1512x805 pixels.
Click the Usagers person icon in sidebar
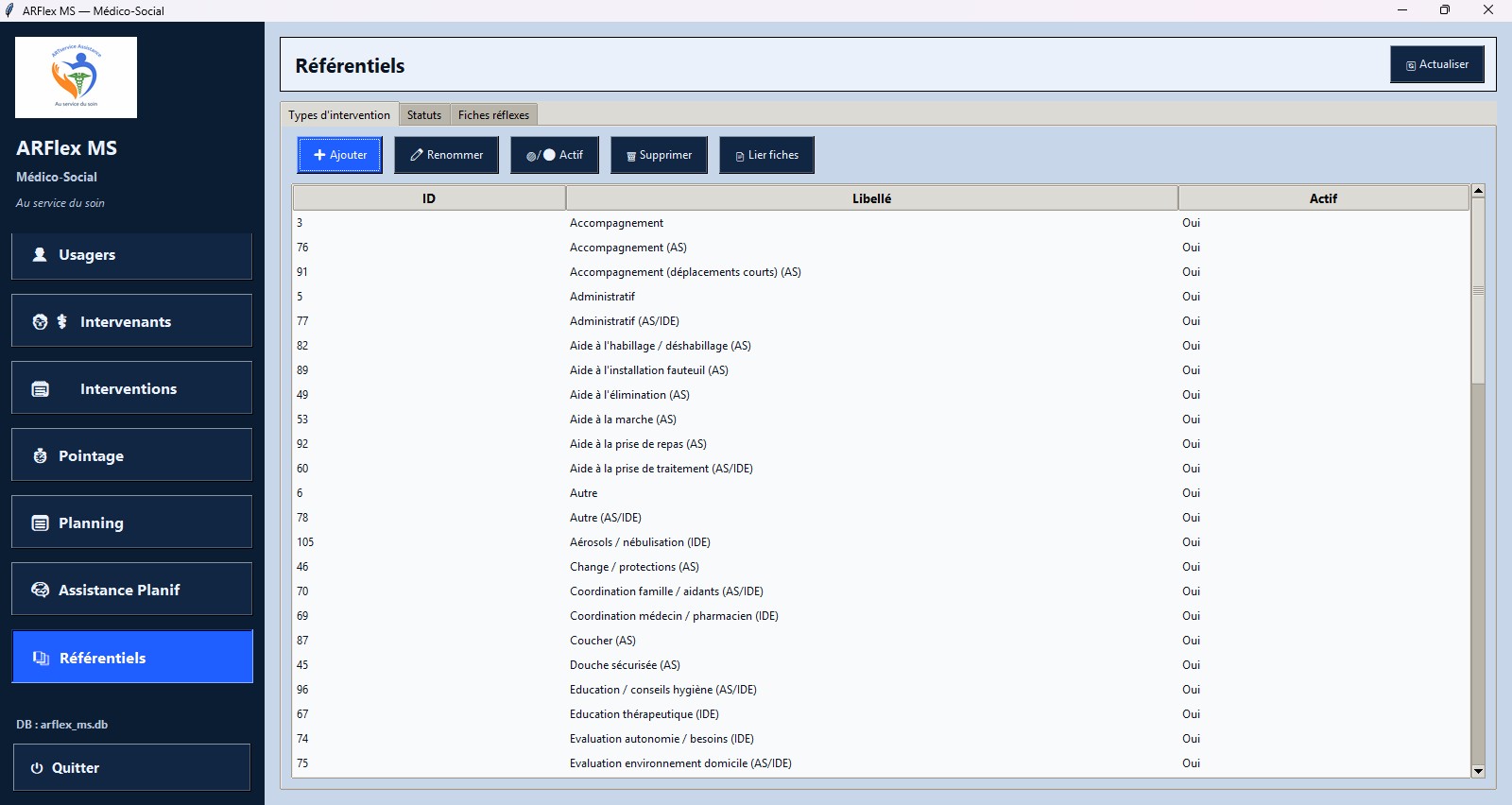pos(40,255)
